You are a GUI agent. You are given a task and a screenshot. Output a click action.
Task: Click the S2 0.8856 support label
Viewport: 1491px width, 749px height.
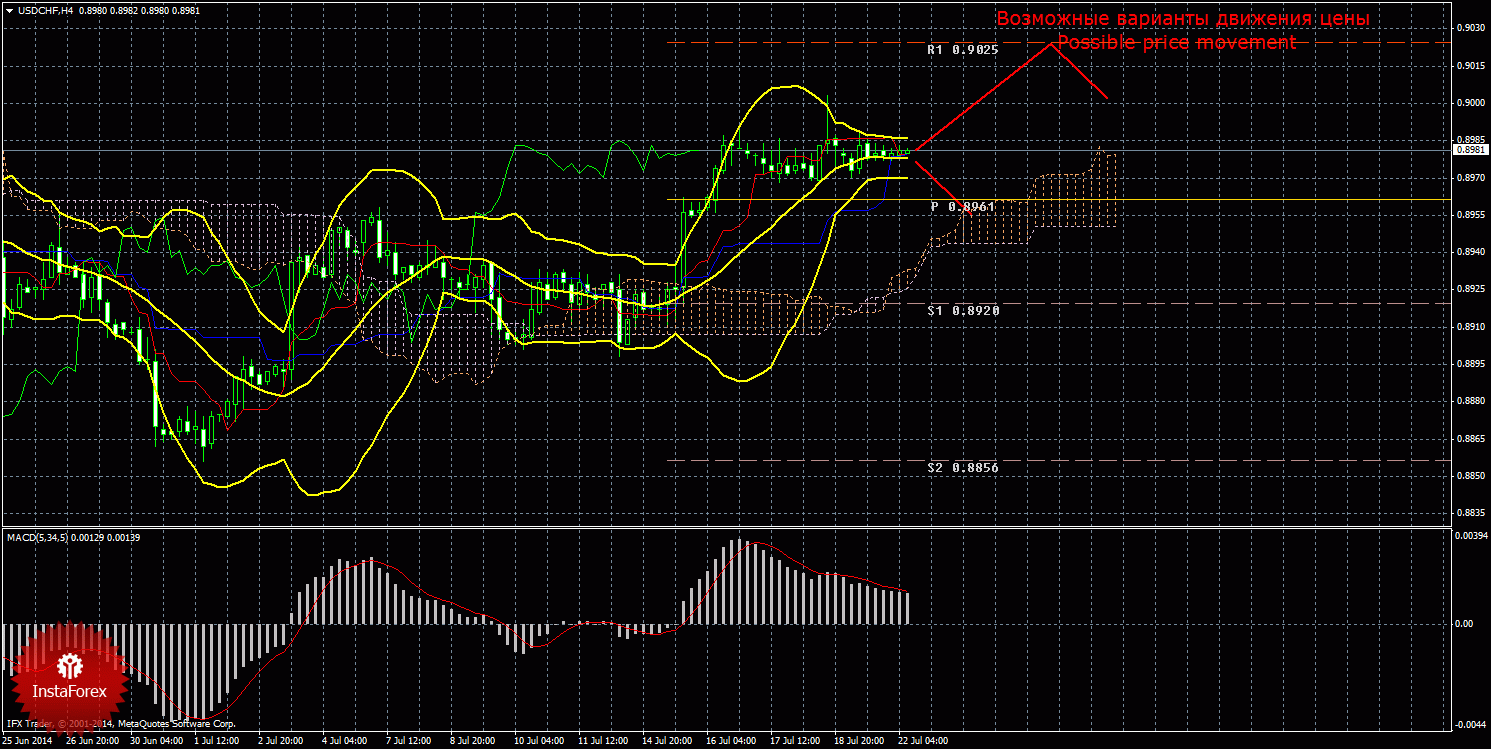pyautogui.click(x=962, y=467)
